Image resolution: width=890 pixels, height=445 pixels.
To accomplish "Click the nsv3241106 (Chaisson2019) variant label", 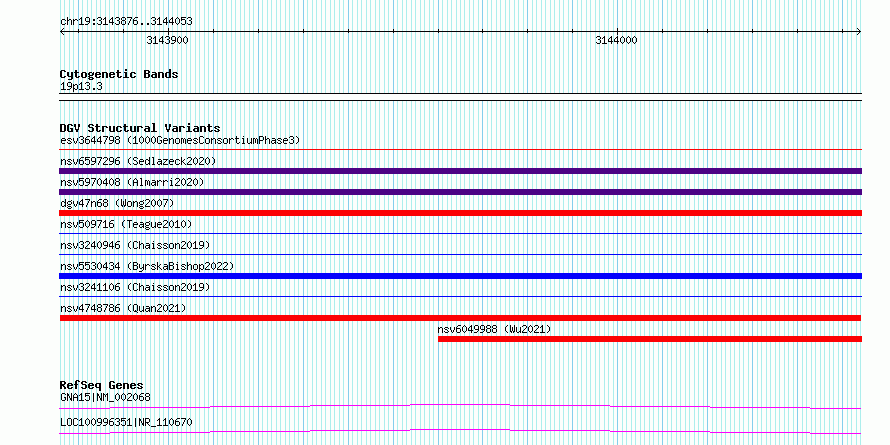I will point(135,287).
